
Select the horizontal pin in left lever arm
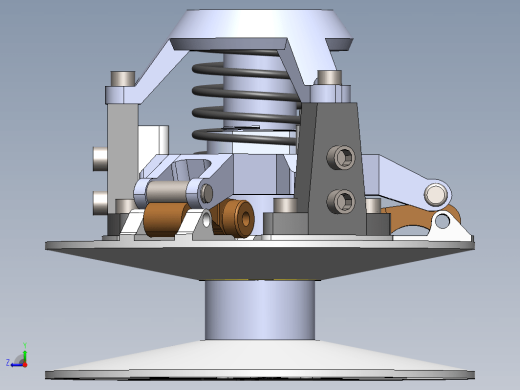(x=168, y=191)
